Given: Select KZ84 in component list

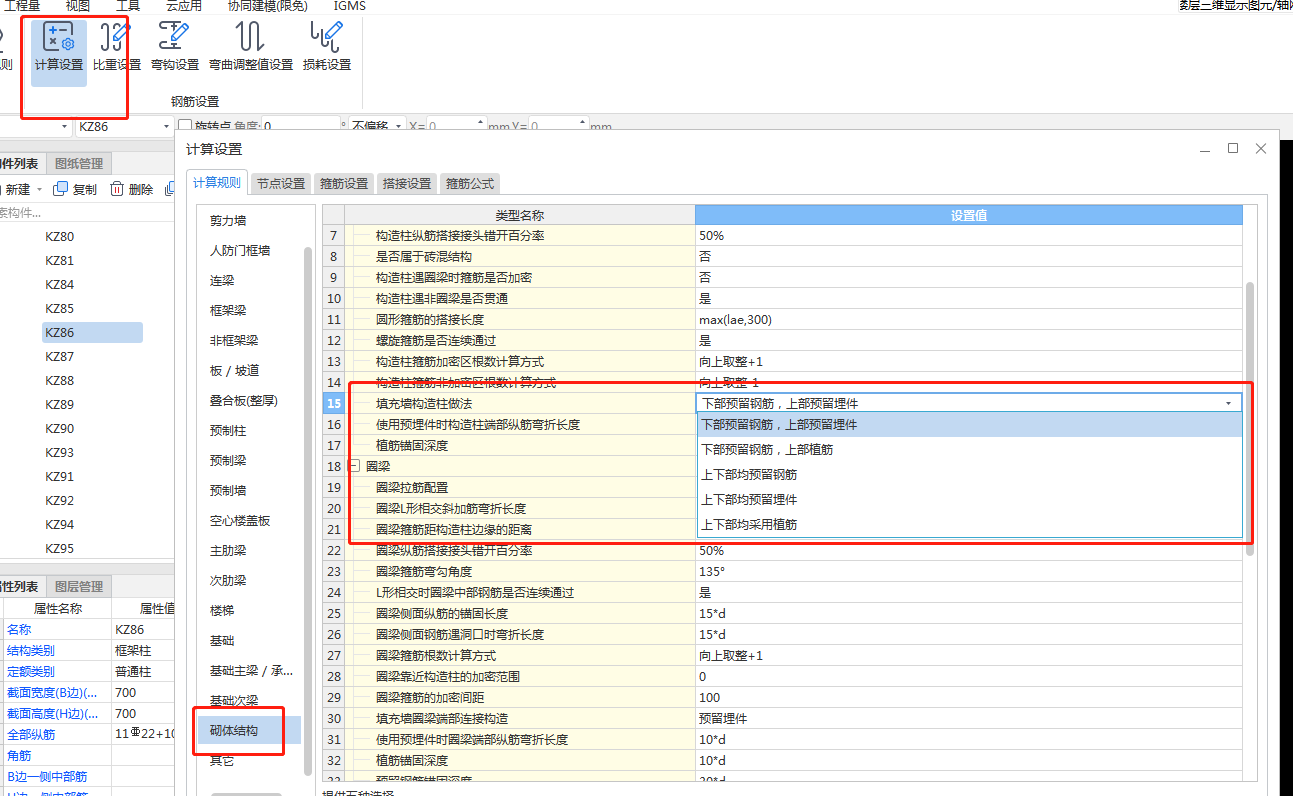Looking at the screenshot, I should (60, 285).
